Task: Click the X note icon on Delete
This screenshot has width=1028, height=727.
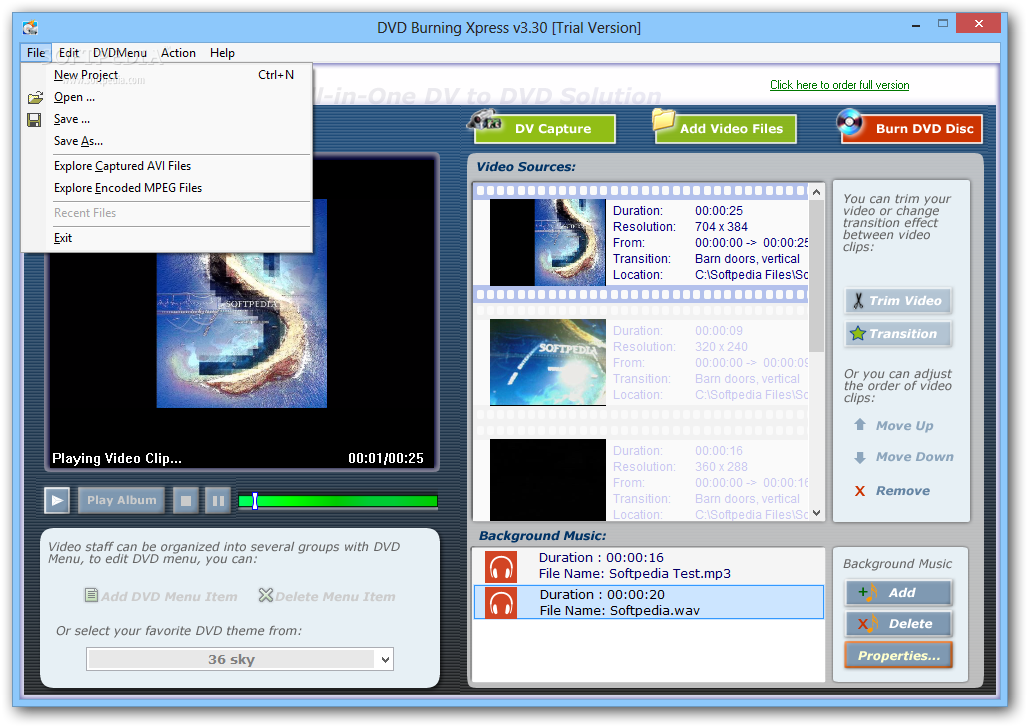Action: [868, 624]
